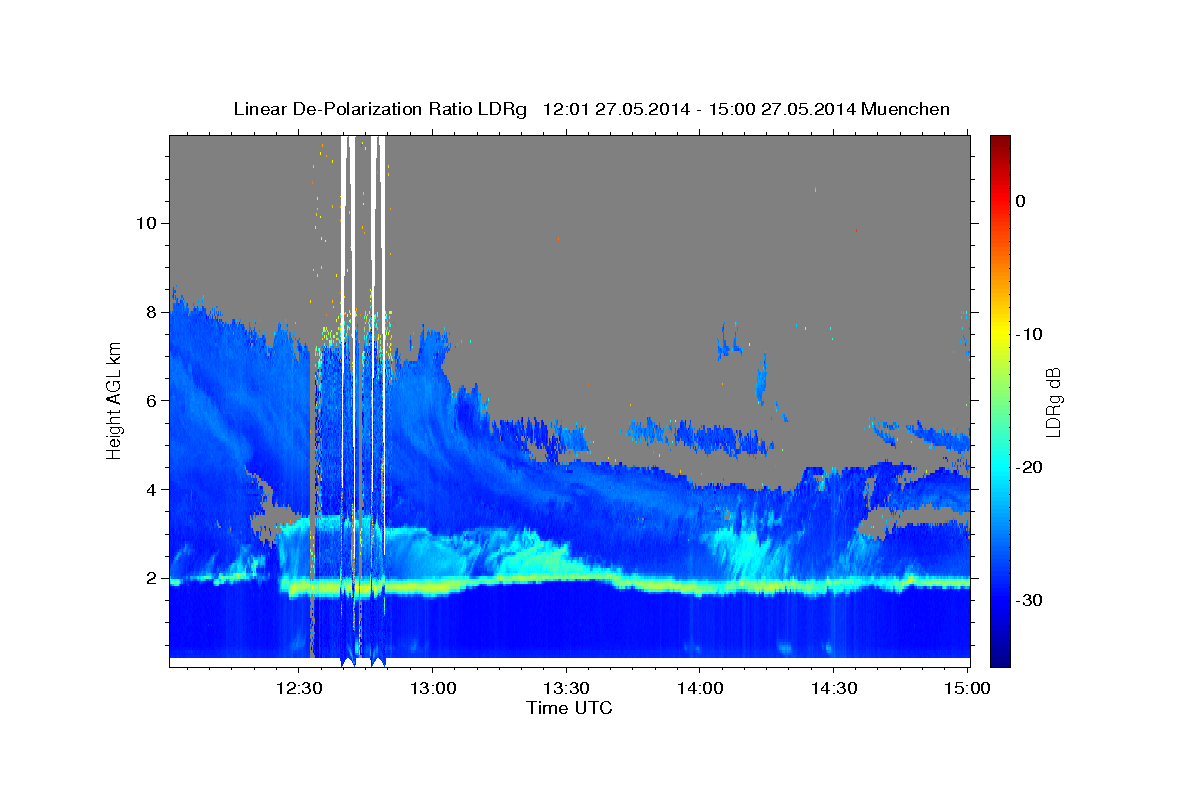This screenshot has width=1200, height=800.
Task: Click the 13:30 time tick label
Action: click(566, 688)
